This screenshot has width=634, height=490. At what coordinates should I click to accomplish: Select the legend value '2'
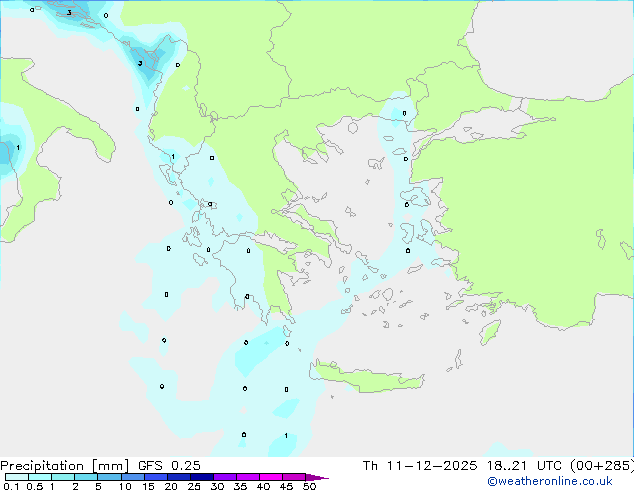coord(75,486)
